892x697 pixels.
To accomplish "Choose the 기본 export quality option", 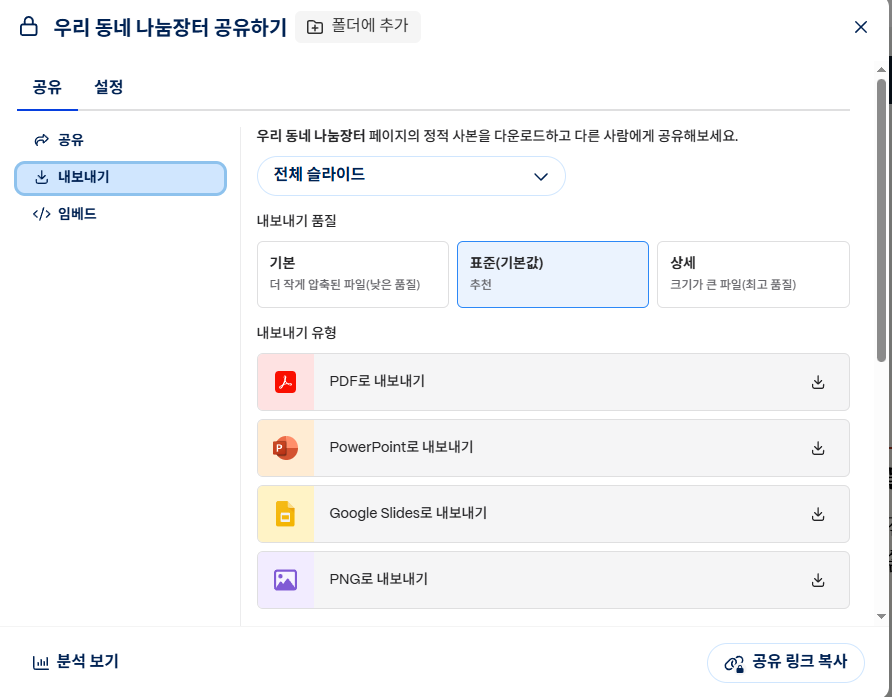I will (x=353, y=274).
